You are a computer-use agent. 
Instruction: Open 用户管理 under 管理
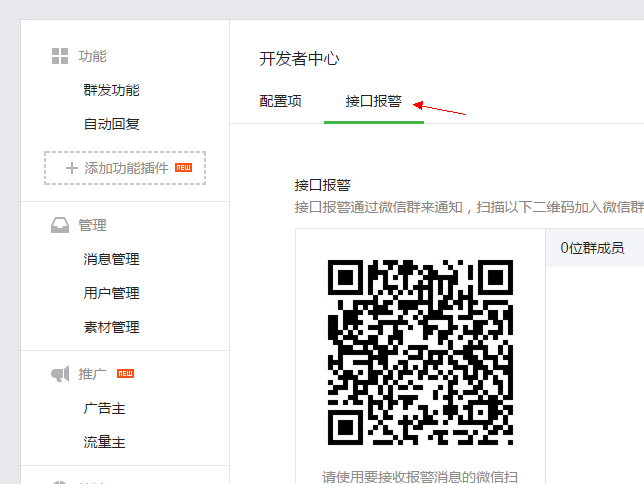click(x=111, y=293)
